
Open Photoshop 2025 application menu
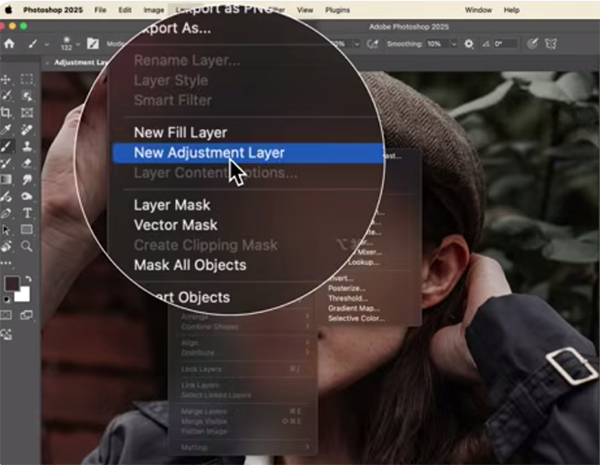pyautogui.click(x=53, y=10)
